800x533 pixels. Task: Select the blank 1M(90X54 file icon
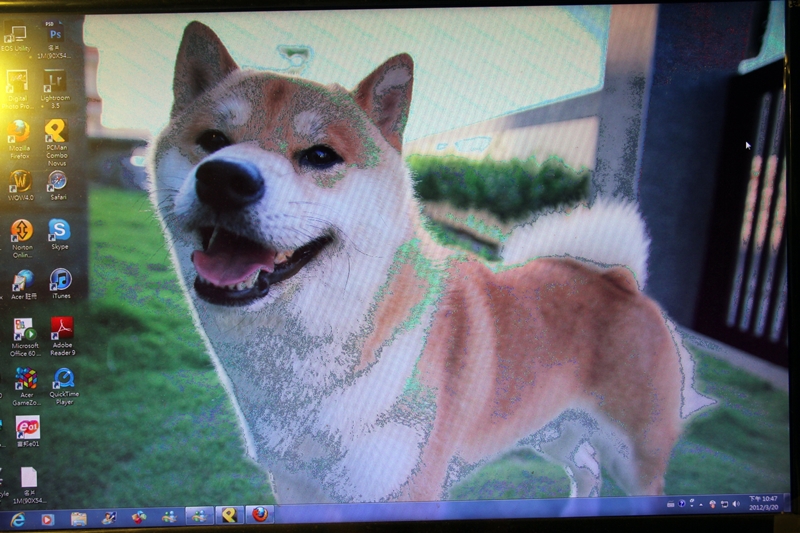[29, 486]
